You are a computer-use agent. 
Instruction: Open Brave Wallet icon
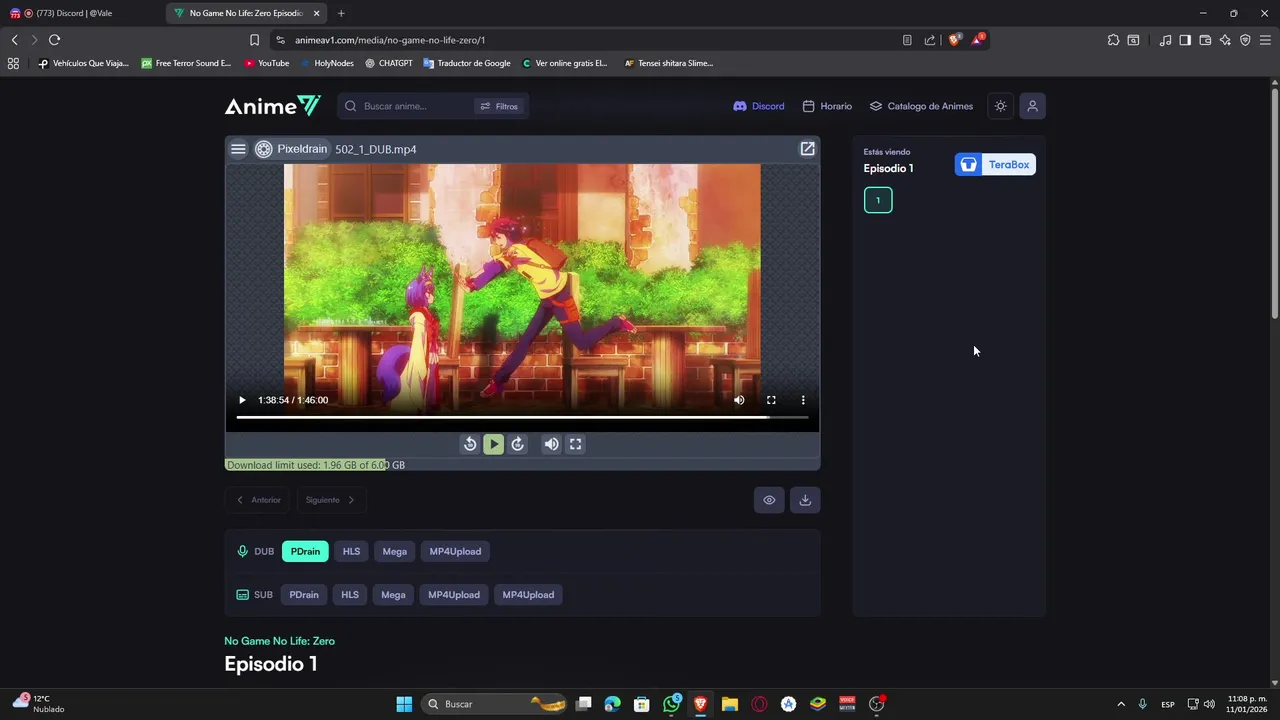click(x=1205, y=40)
